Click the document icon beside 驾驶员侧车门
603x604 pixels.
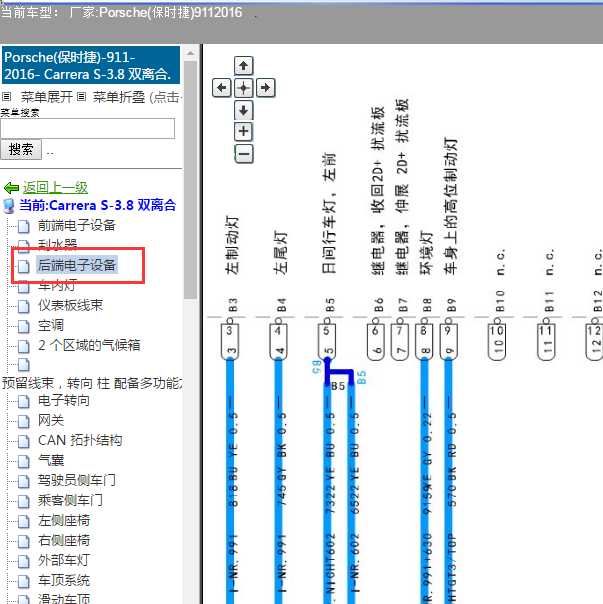(24, 482)
